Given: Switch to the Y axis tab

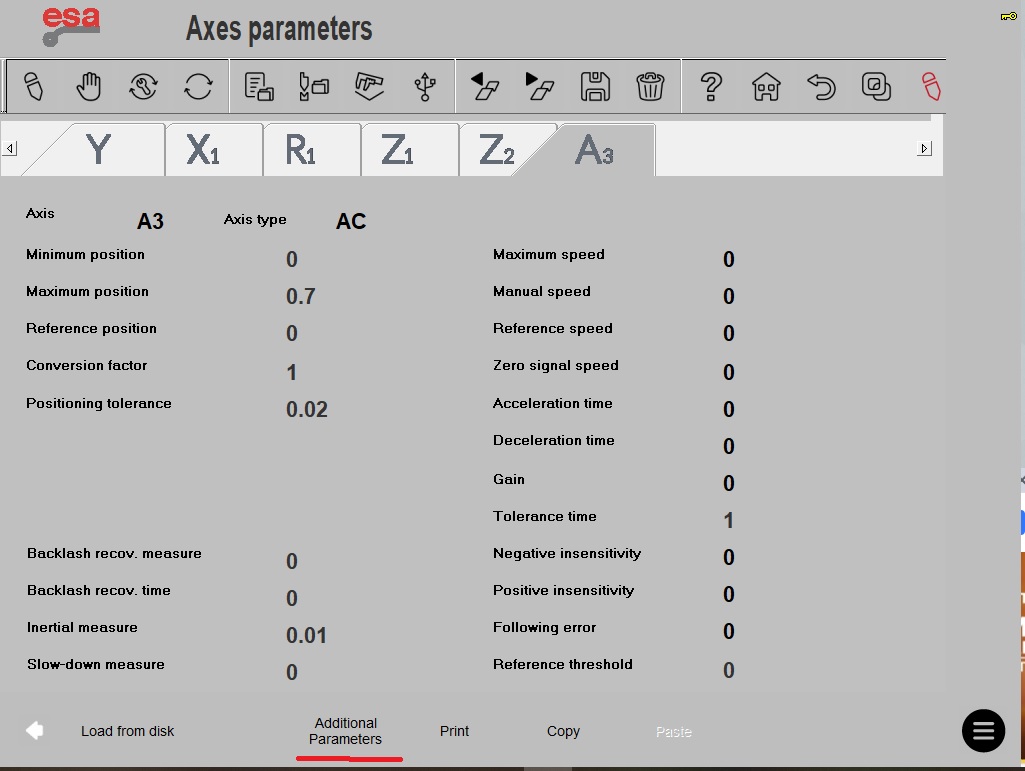Looking at the screenshot, I should tap(98, 150).
